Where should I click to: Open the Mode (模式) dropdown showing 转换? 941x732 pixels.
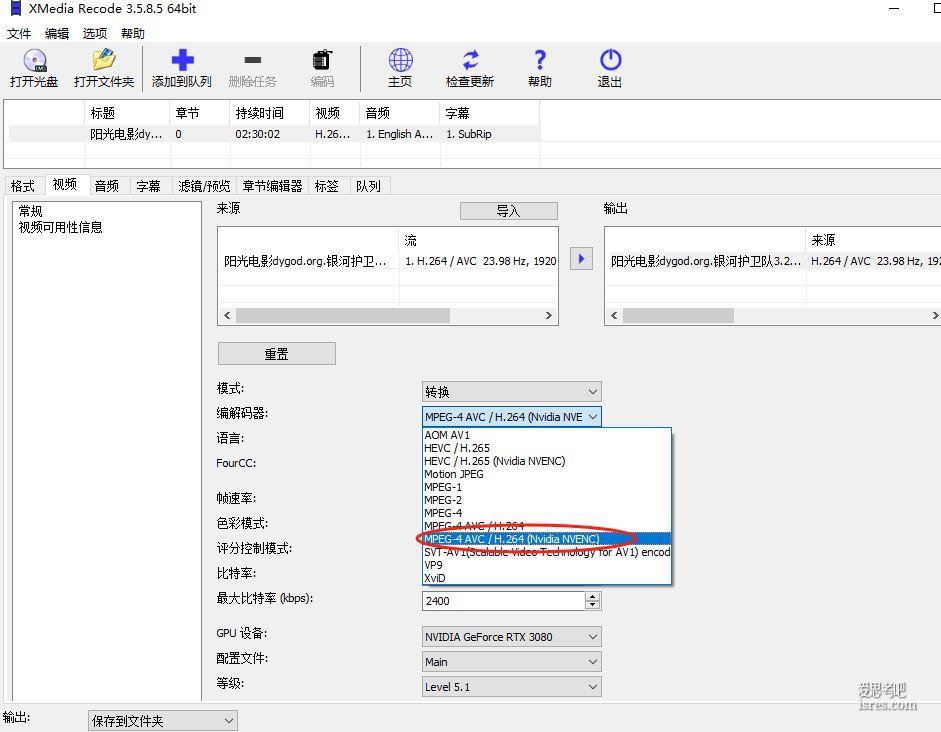tap(512, 392)
